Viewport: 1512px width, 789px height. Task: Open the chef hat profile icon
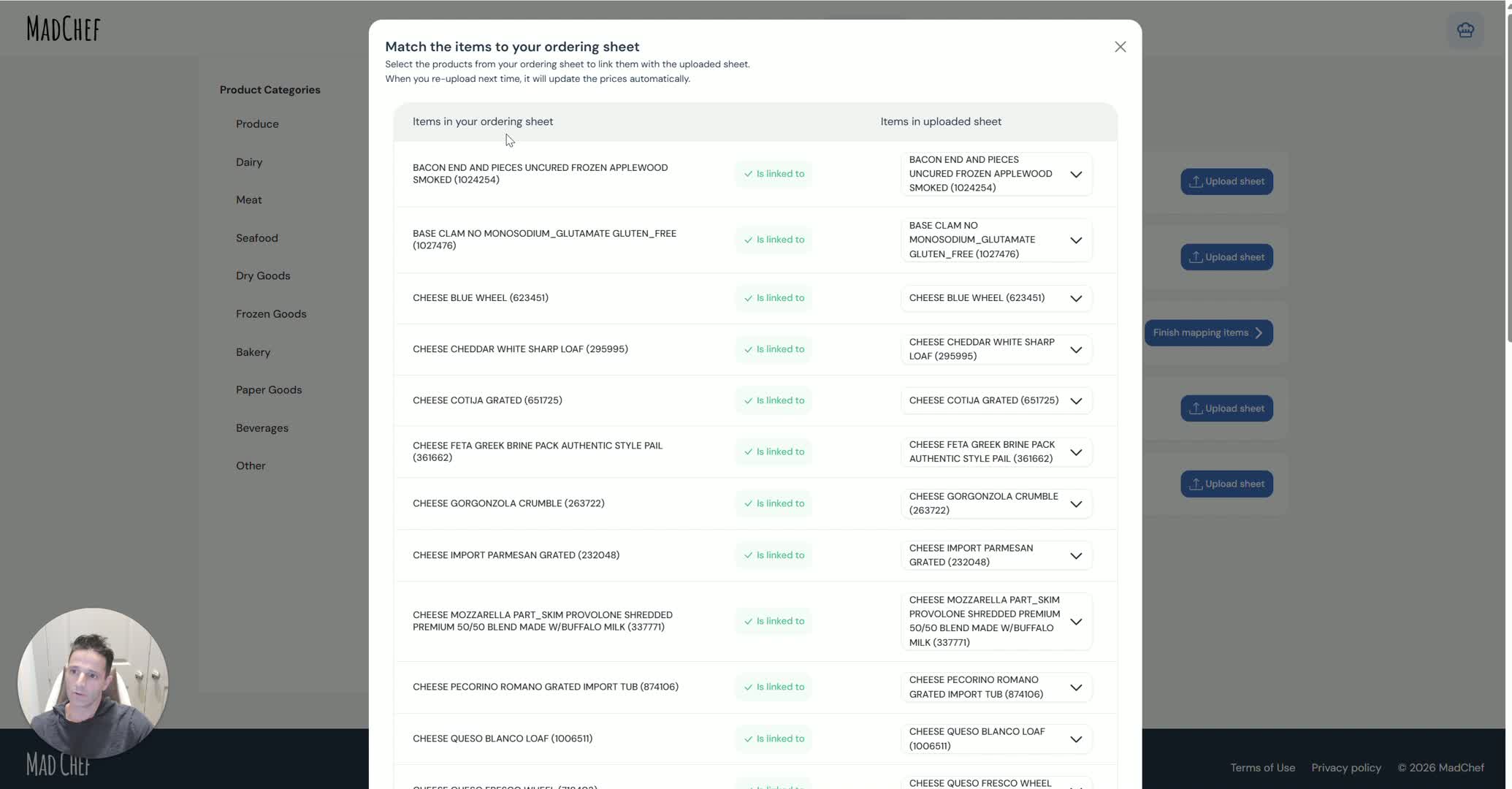tap(1465, 30)
